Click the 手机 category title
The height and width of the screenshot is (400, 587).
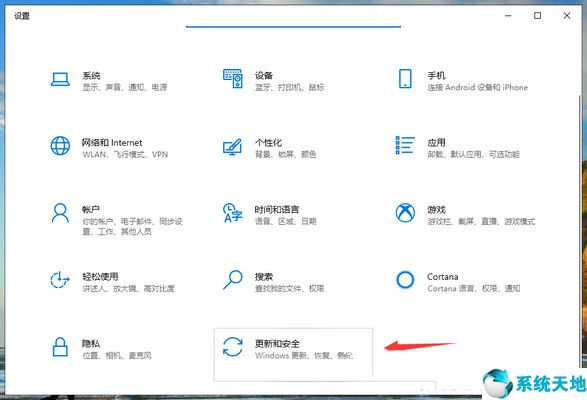click(x=436, y=76)
